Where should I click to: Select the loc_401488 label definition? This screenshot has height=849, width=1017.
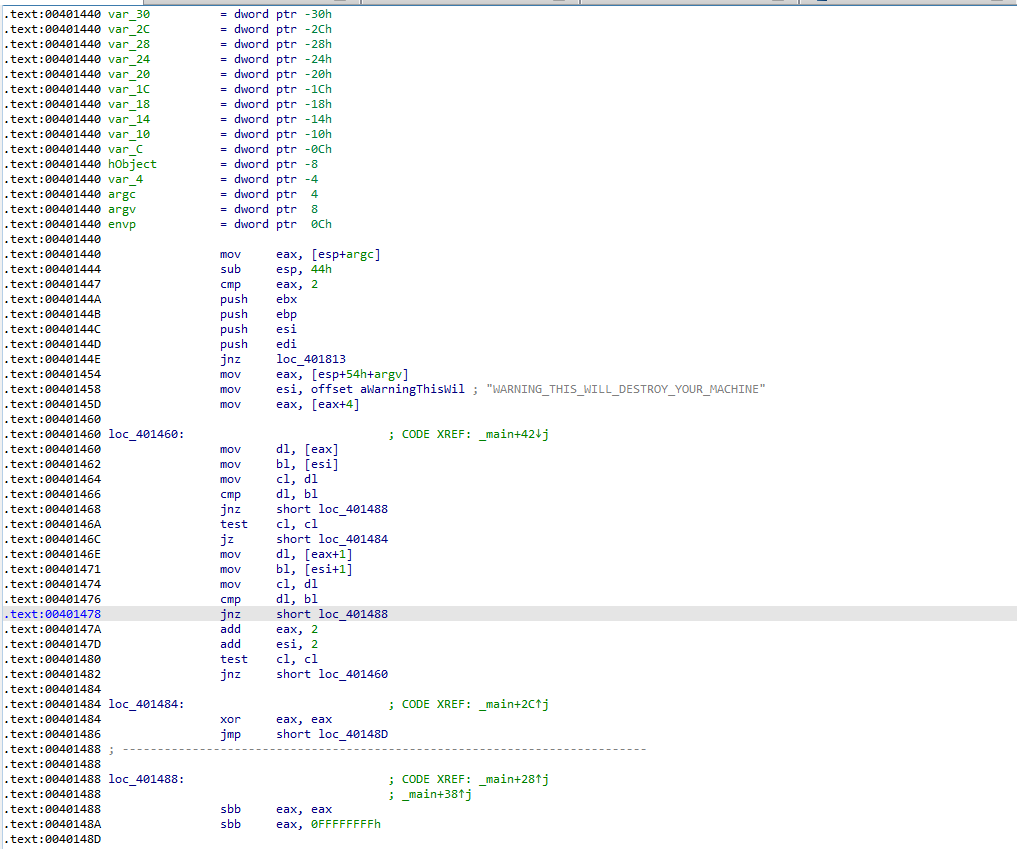pos(146,779)
